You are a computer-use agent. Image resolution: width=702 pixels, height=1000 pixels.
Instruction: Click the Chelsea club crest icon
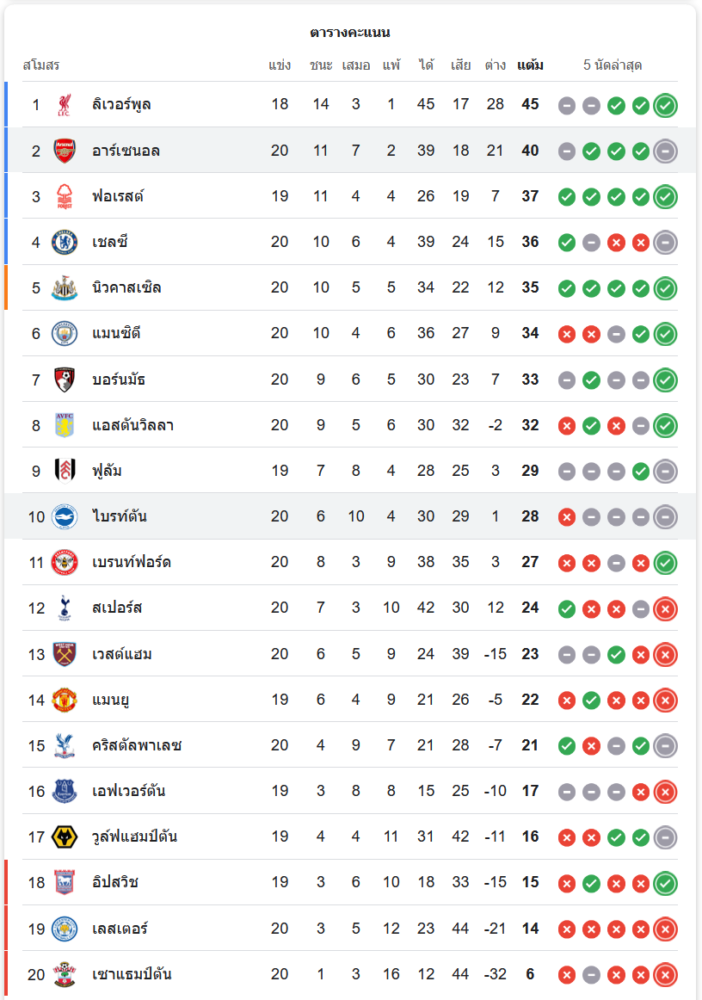click(x=65, y=242)
